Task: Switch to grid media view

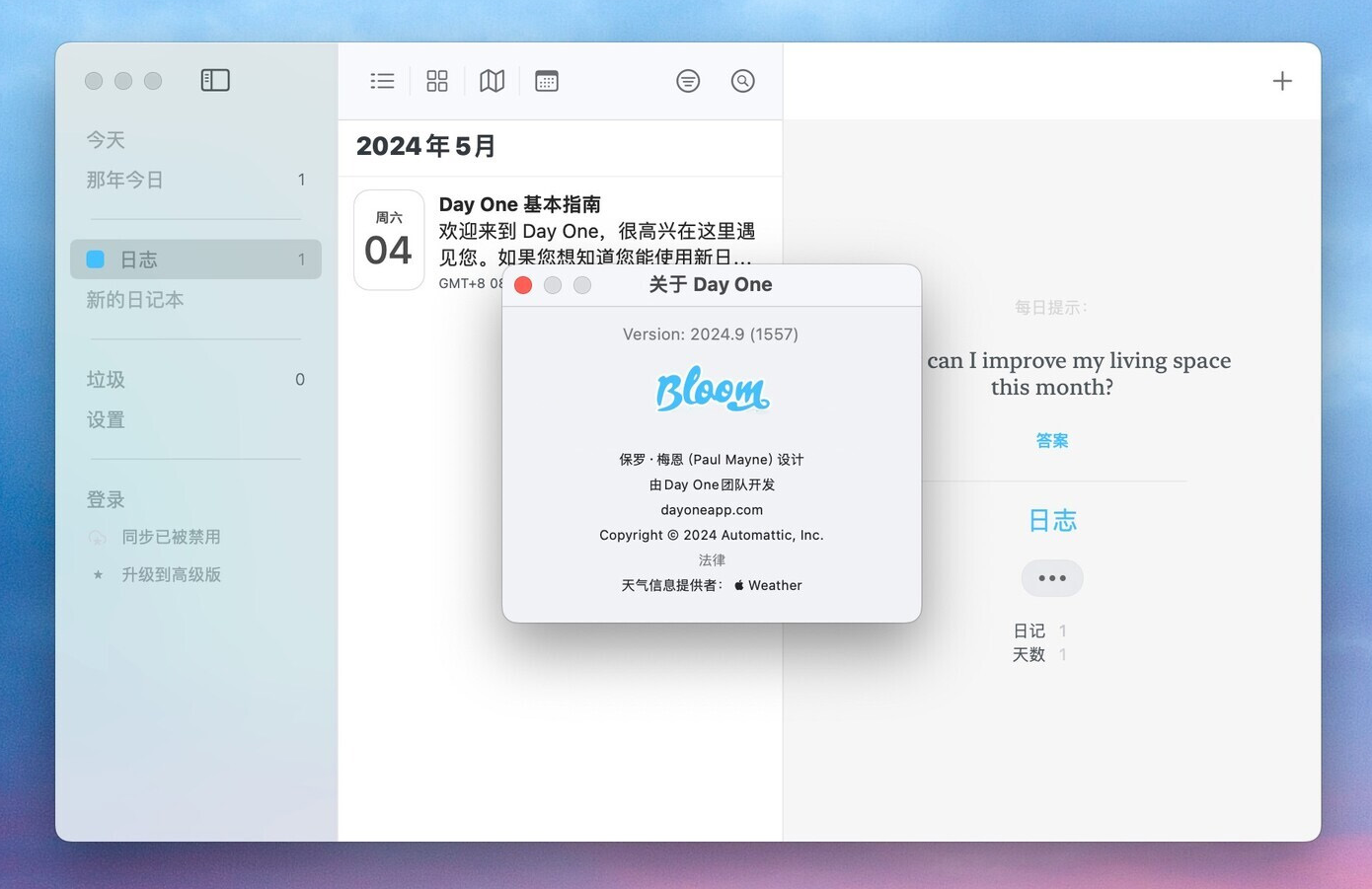Action: coord(437,81)
